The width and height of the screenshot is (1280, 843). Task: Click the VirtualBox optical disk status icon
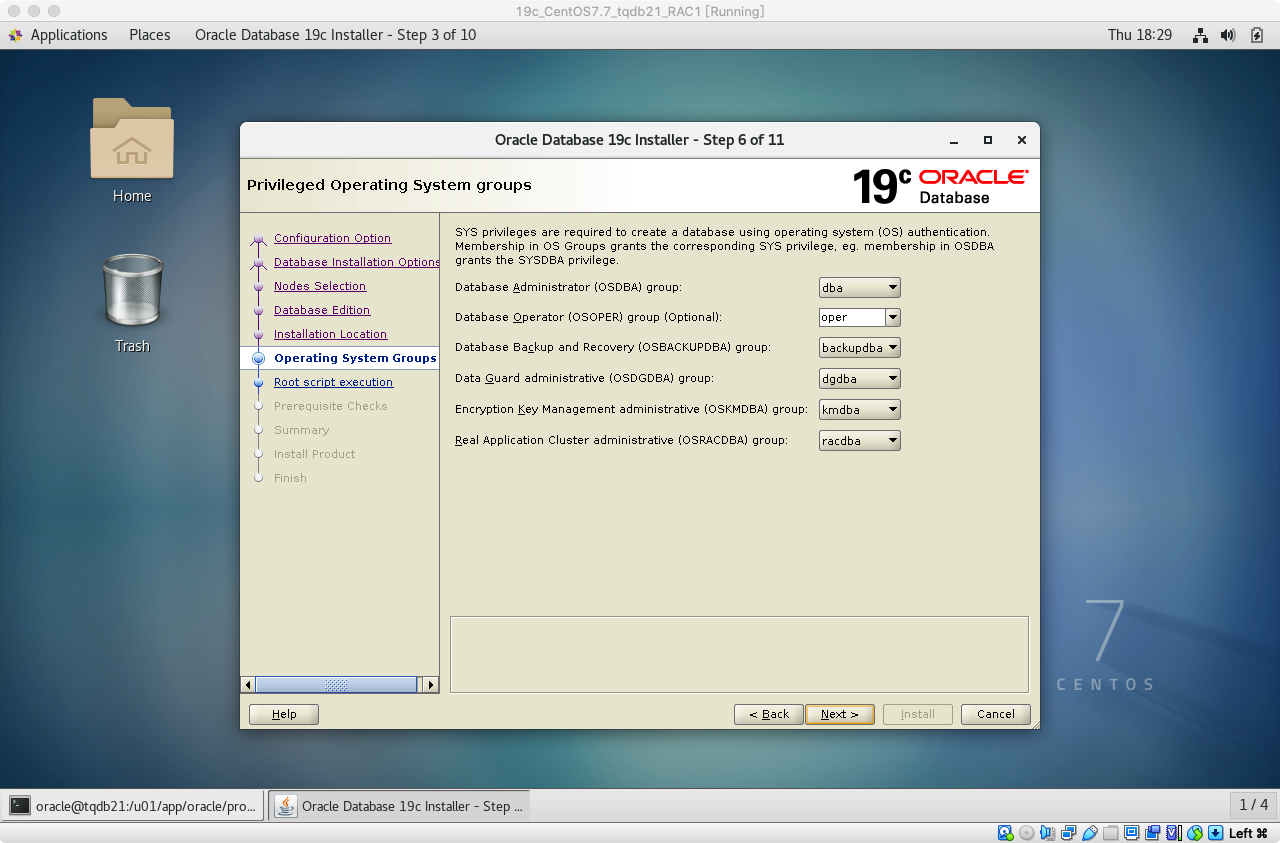click(1027, 833)
